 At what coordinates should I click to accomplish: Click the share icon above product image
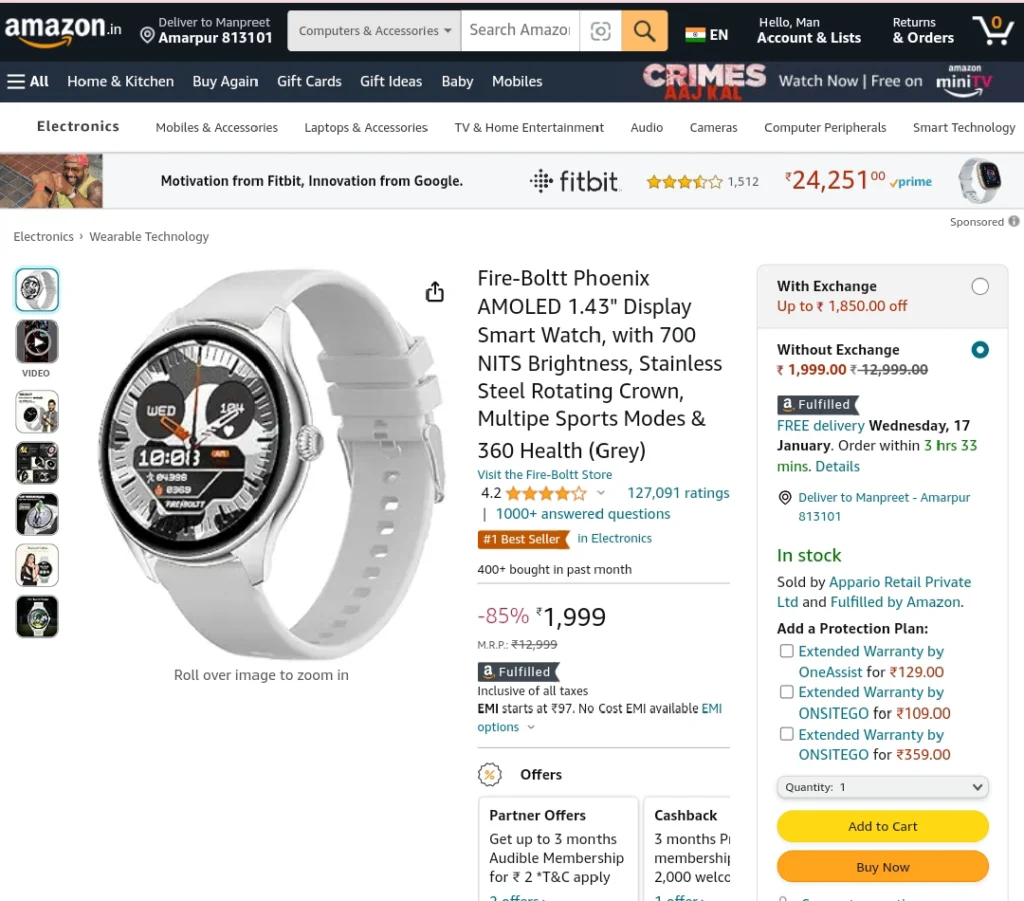click(435, 292)
